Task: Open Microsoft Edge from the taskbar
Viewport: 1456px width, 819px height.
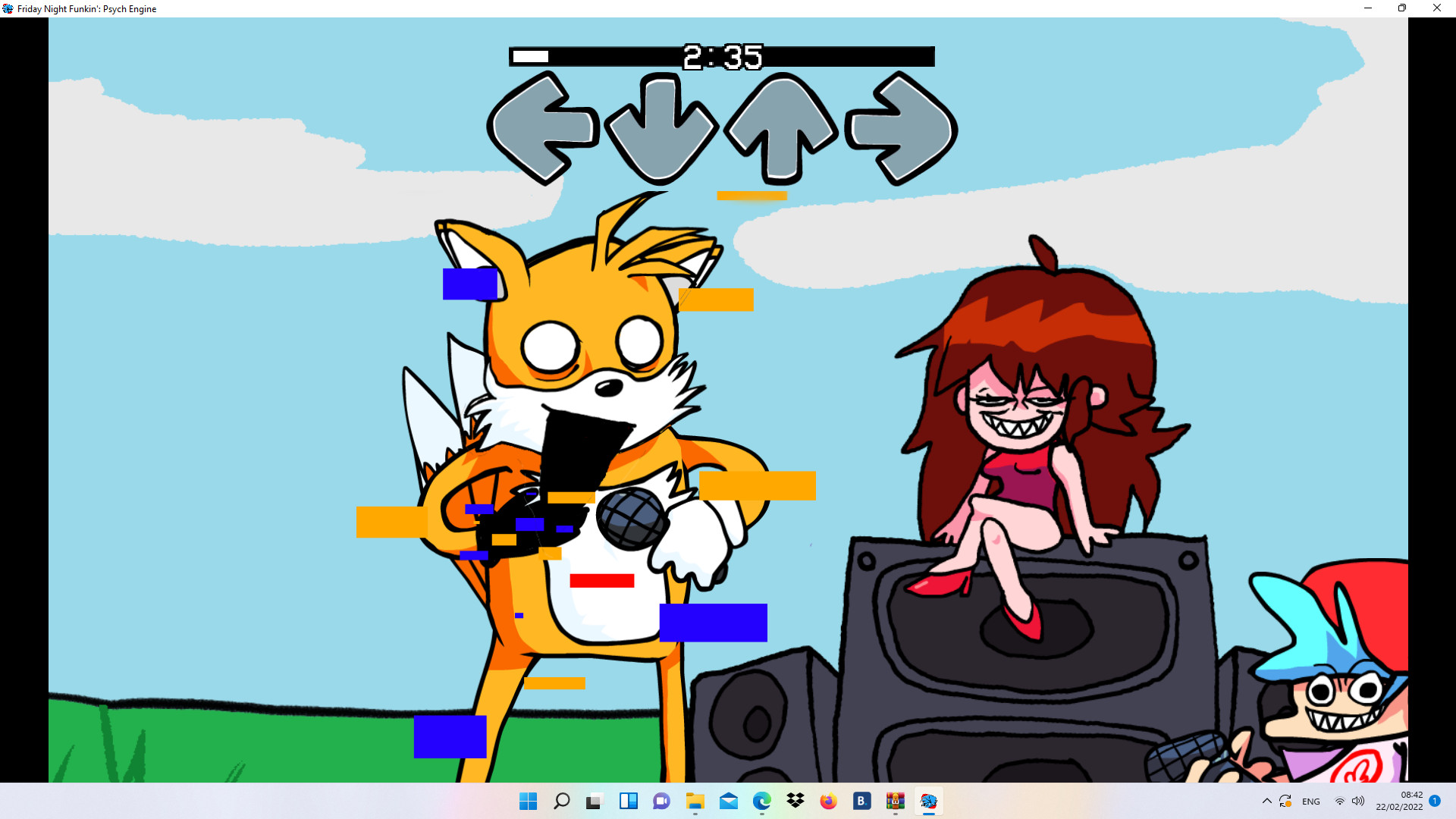Action: click(x=761, y=801)
